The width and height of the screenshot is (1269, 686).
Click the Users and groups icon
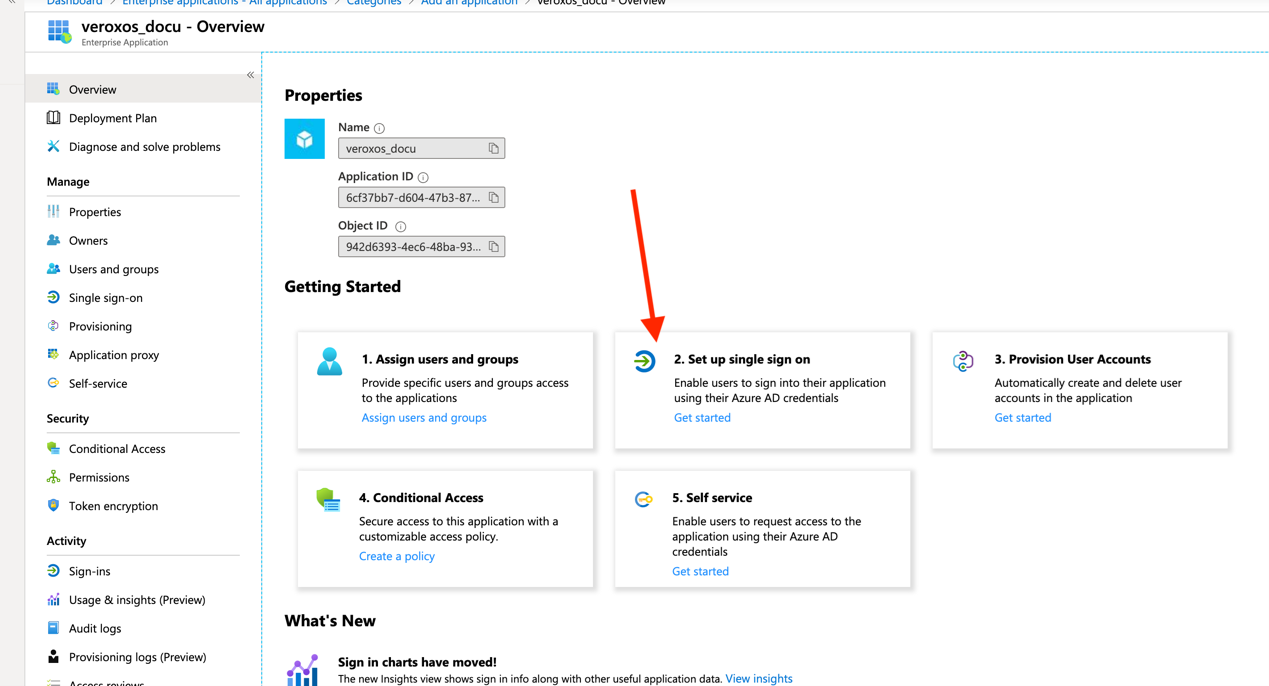[x=54, y=269]
